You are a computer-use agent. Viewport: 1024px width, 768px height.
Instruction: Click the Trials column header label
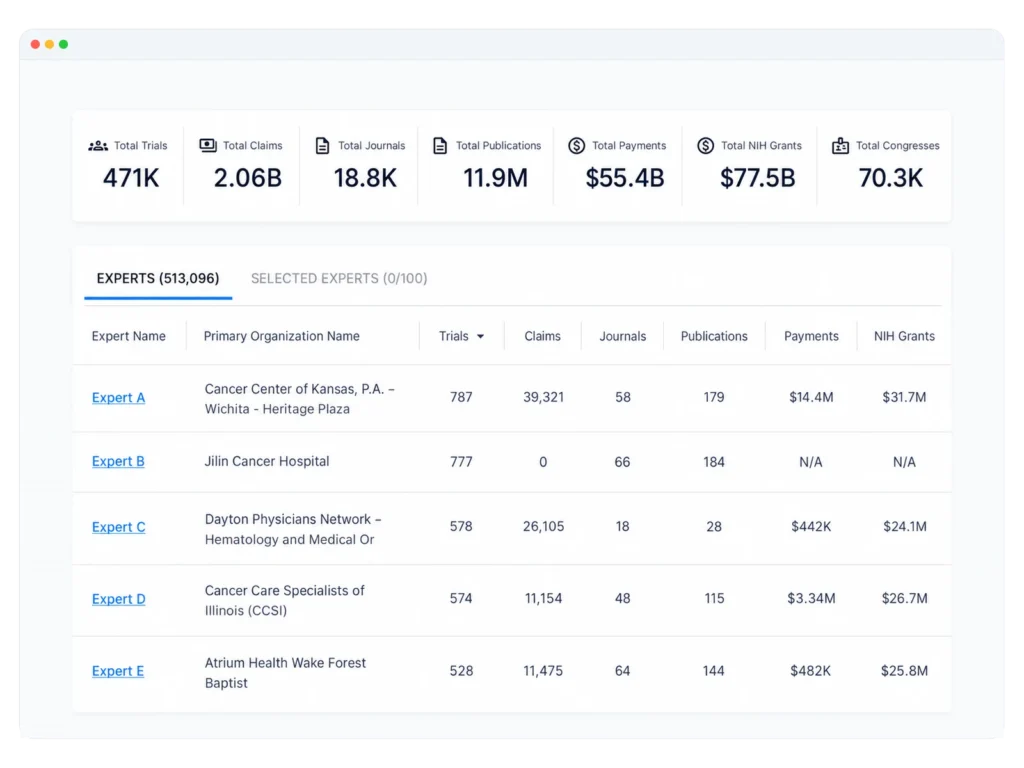pos(454,336)
